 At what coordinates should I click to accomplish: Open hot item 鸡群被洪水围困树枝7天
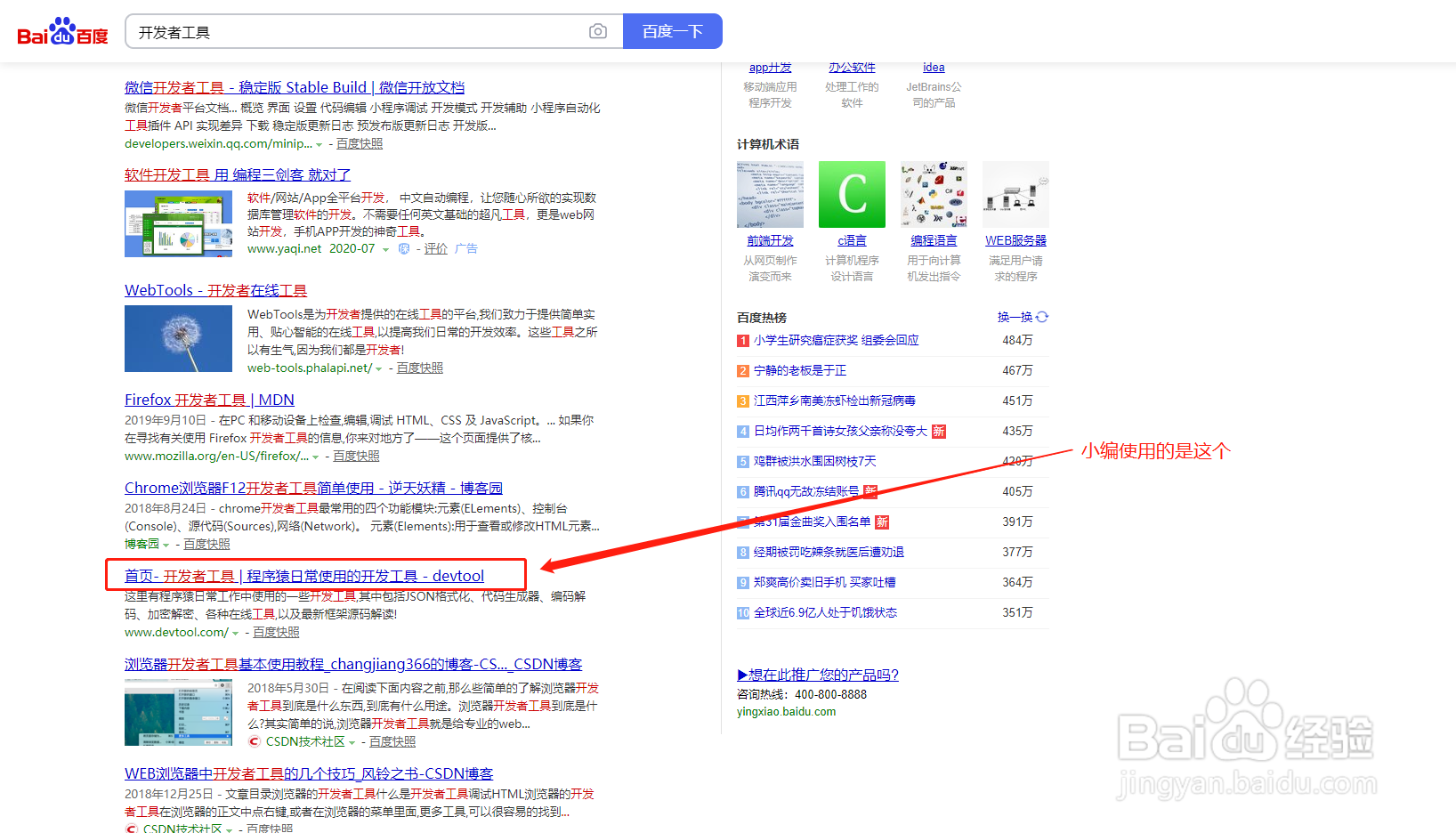pos(815,461)
